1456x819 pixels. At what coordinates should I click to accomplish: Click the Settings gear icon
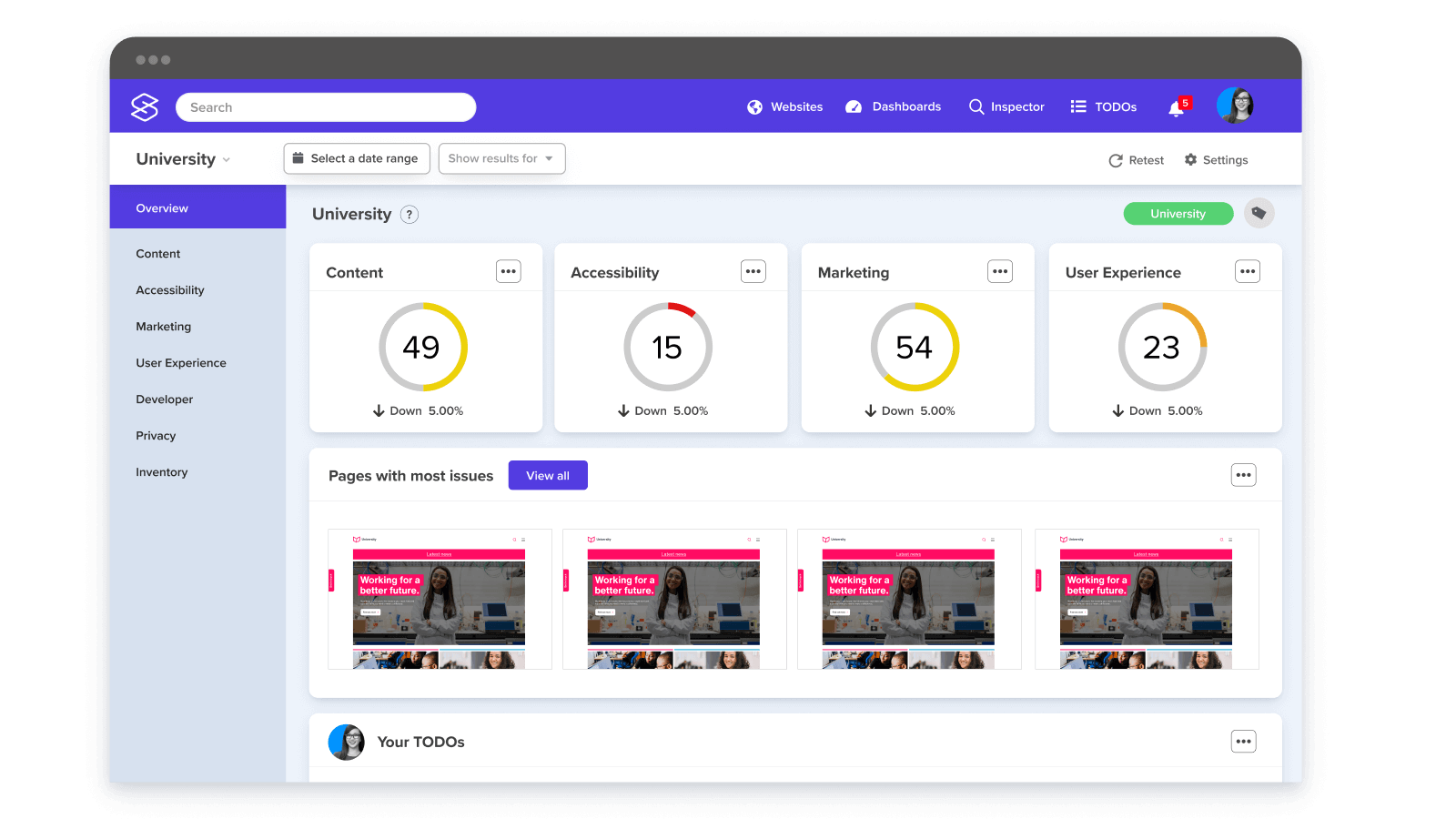click(x=1190, y=159)
